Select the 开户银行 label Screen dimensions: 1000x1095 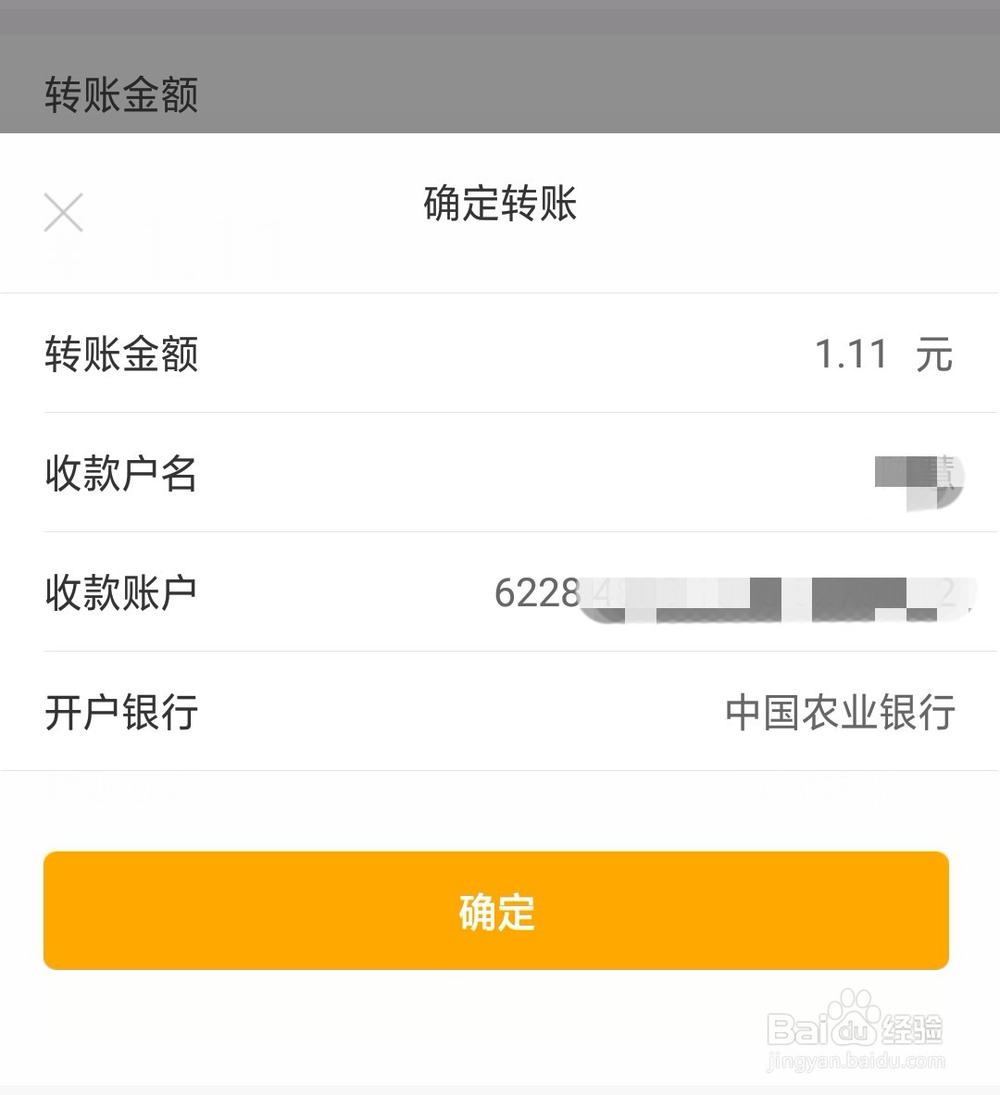point(121,713)
